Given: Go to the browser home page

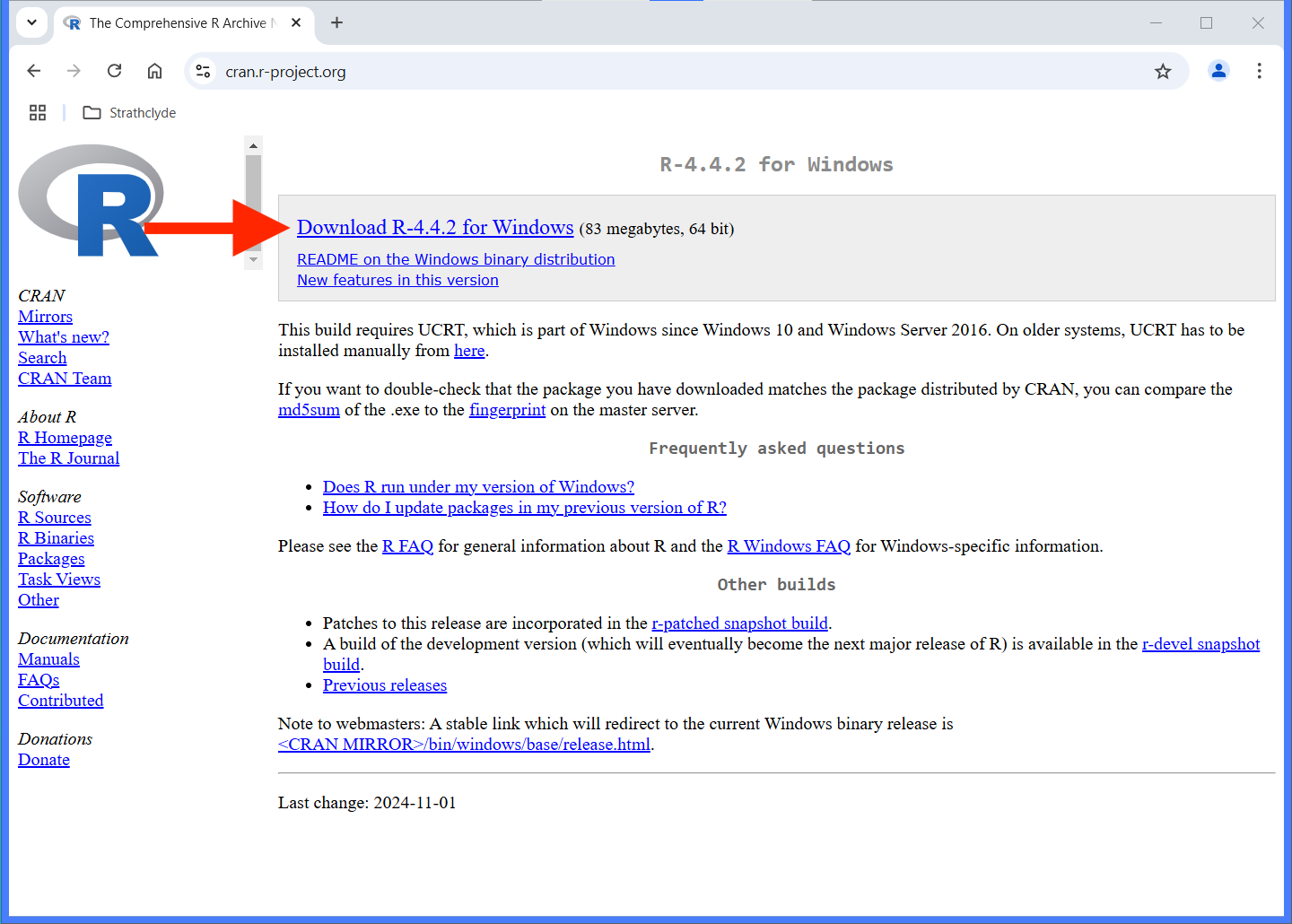Looking at the screenshot, I should [154, 71].
